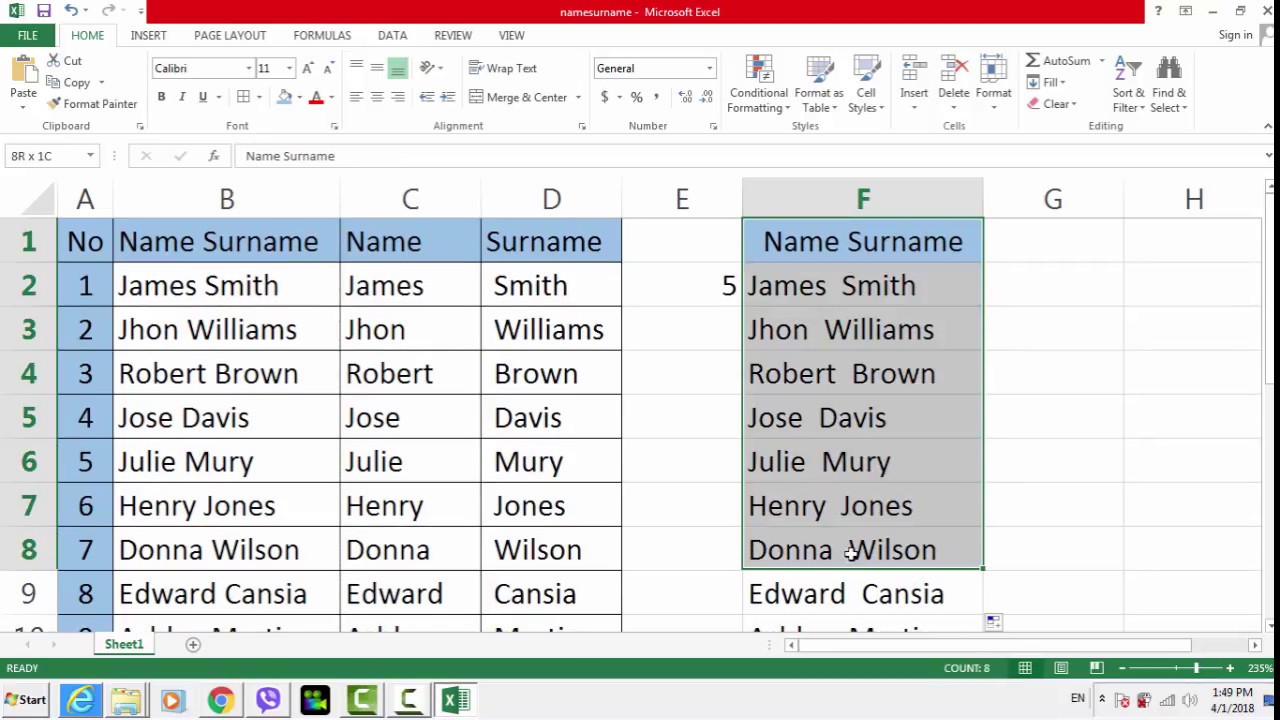This screenshot has height=720, width=1280.
Task: Open the PAGE LAYOUT tab
Action: 230,35
